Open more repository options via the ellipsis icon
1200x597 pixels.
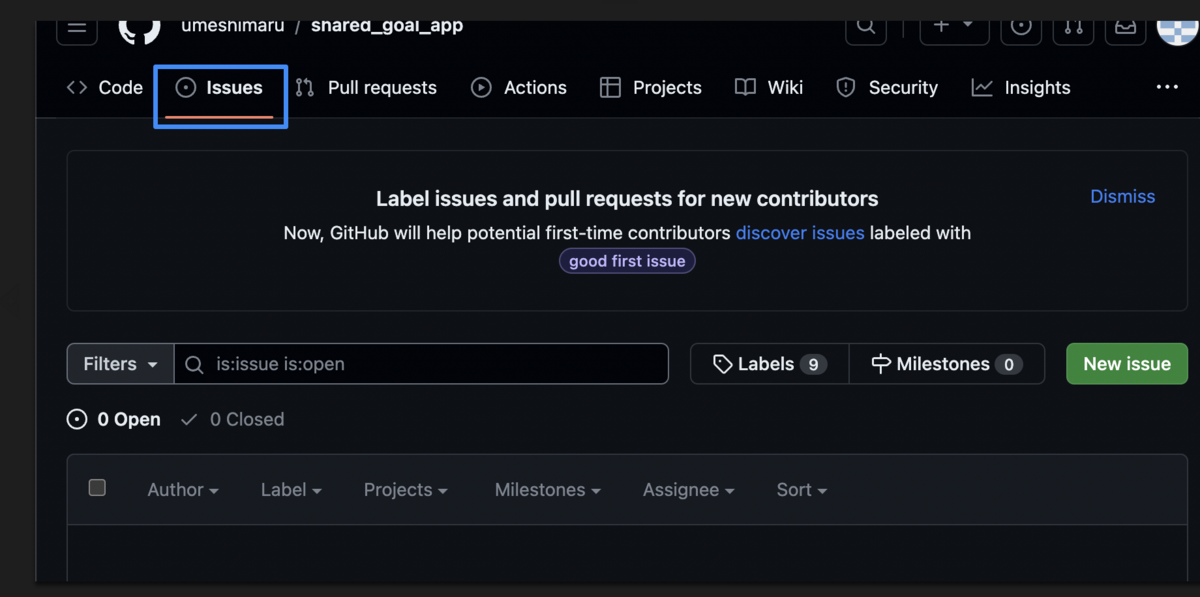coord(1167,87)
